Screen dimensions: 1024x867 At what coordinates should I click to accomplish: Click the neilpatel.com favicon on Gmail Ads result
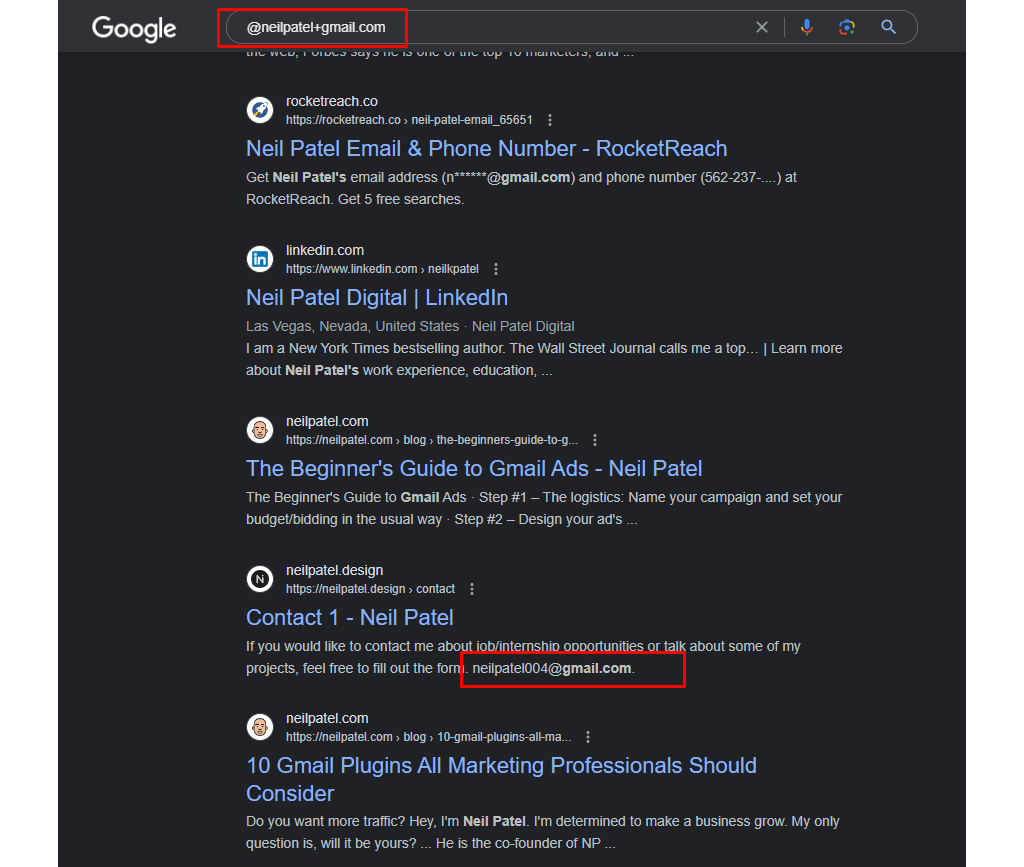[x=260, y=430]
